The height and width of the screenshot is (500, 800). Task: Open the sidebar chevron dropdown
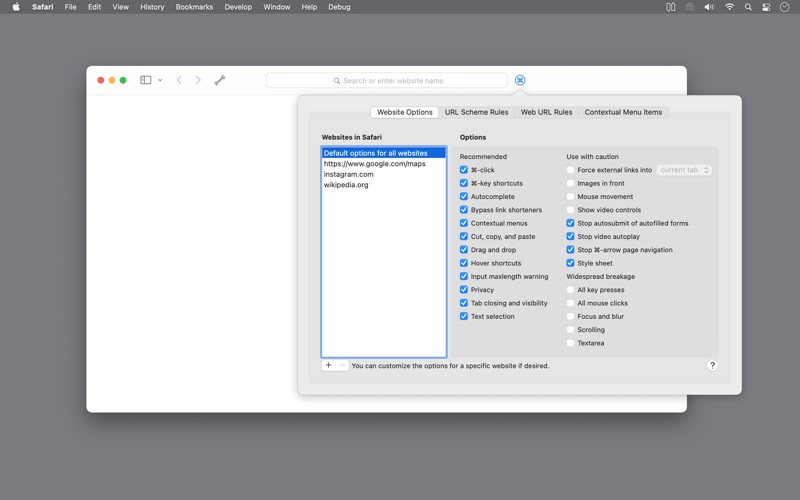coord(160,80)
